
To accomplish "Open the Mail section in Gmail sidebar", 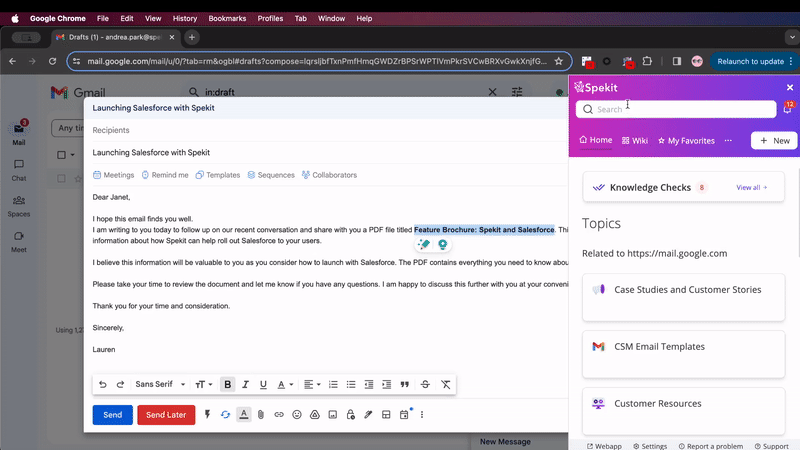I will tap(19, 133).
